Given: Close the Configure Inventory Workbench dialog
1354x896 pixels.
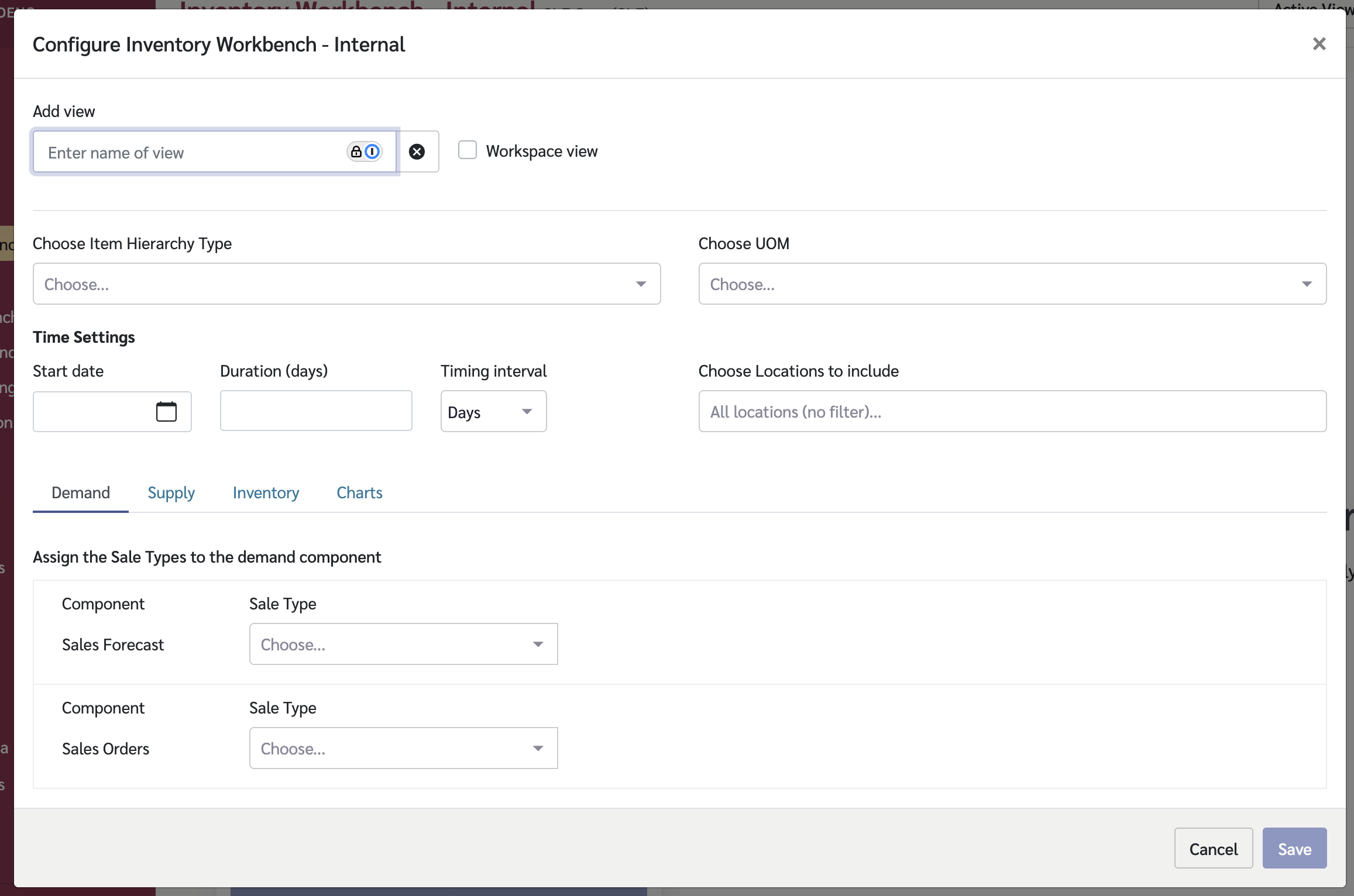Looking at the screenshot, I should [1319, 44].
